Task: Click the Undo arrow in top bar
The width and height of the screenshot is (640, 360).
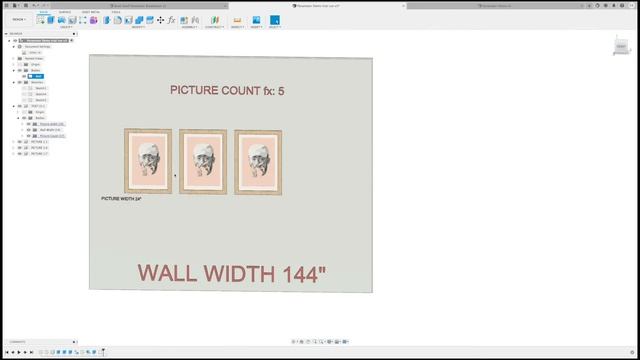Action: point(34,6)
